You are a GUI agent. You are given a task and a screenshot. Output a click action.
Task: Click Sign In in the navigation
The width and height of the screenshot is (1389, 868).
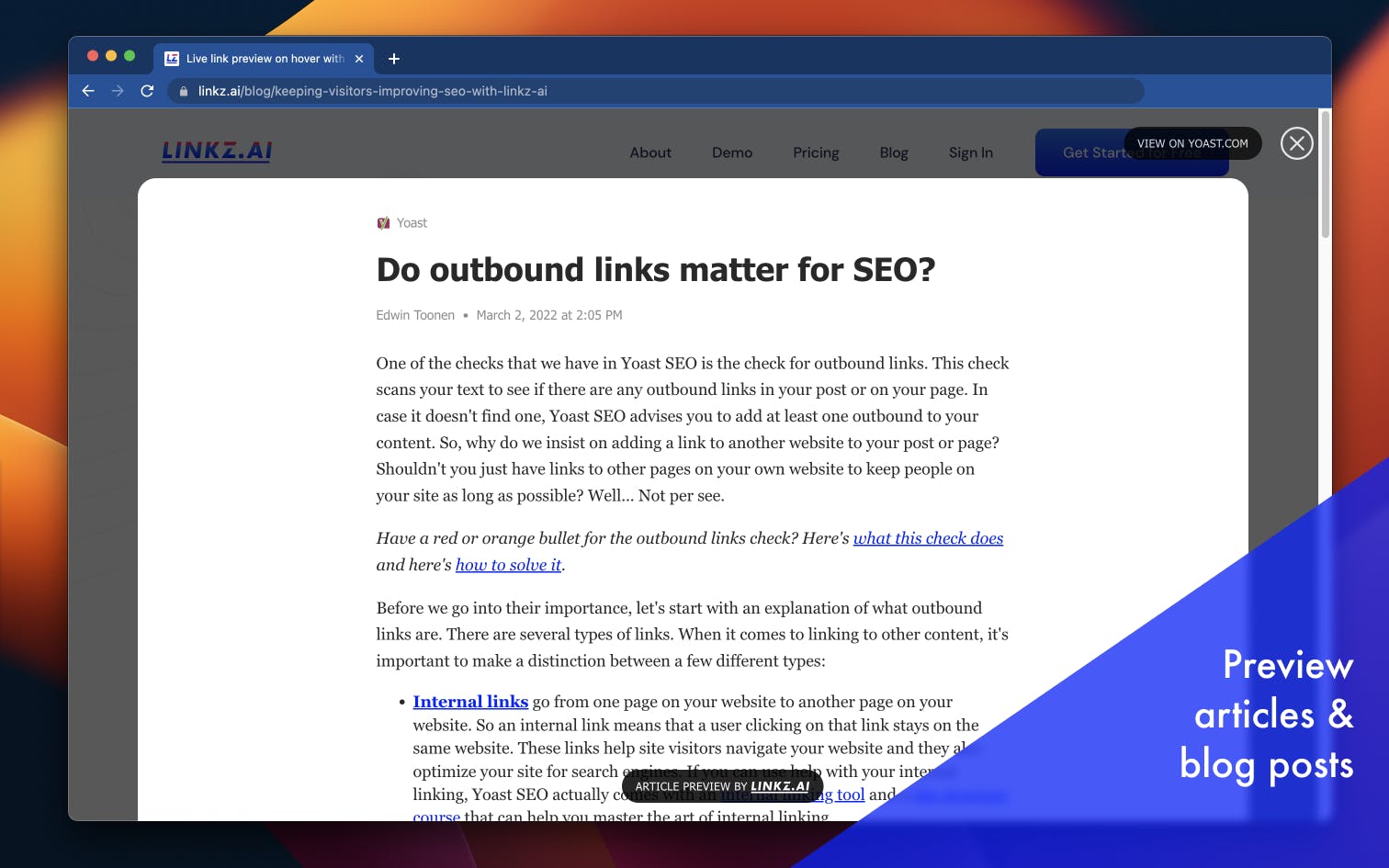pyautogui.click(x=971, y=152)
